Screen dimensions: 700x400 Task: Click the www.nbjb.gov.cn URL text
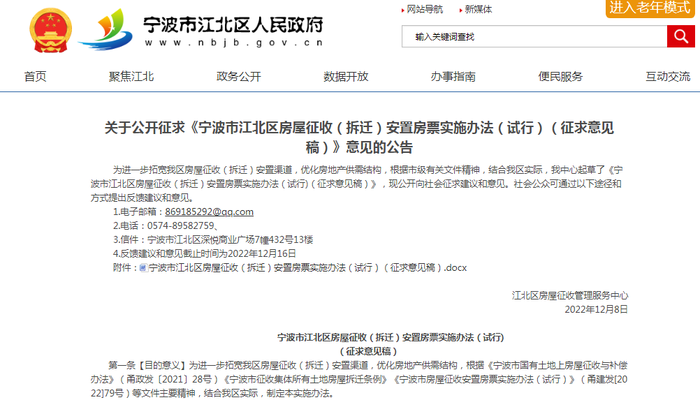click(233, 43)
